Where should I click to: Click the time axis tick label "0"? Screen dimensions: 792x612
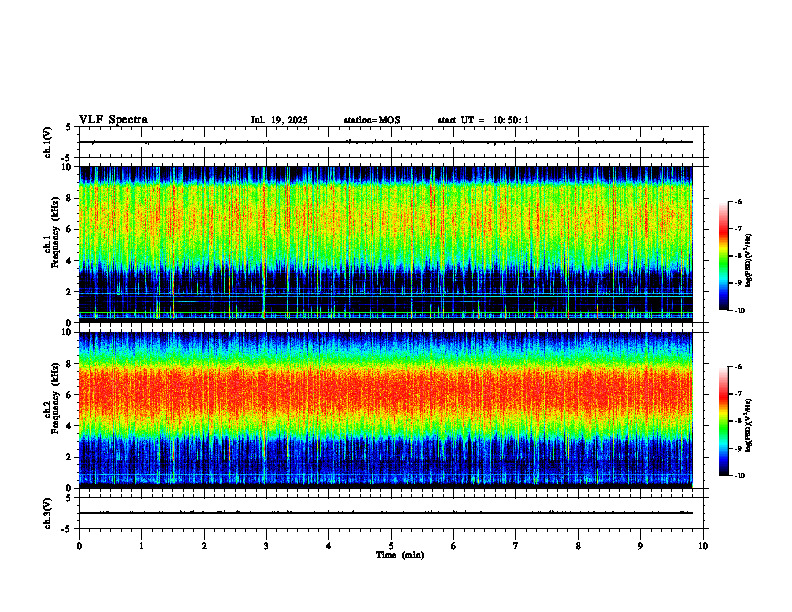(79, 546)
